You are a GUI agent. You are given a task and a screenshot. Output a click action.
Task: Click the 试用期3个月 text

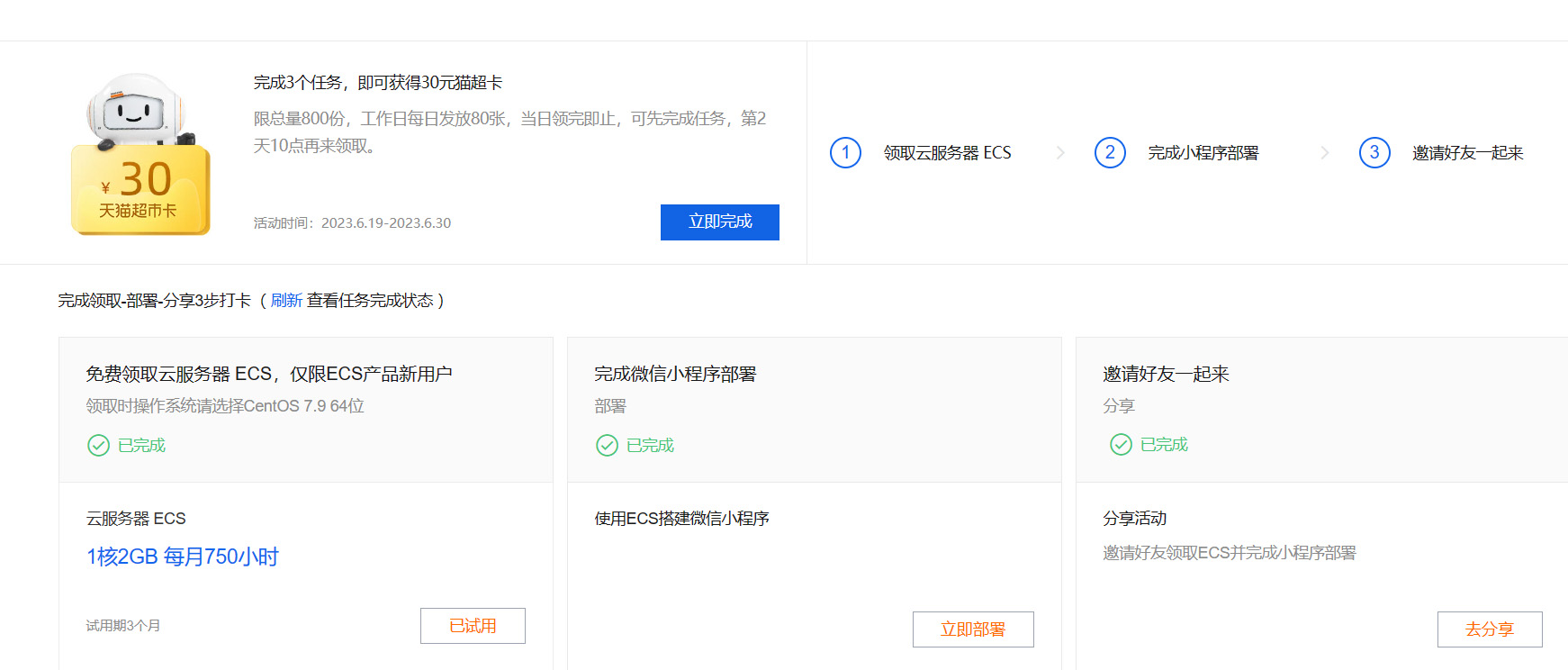coord(123,626)
